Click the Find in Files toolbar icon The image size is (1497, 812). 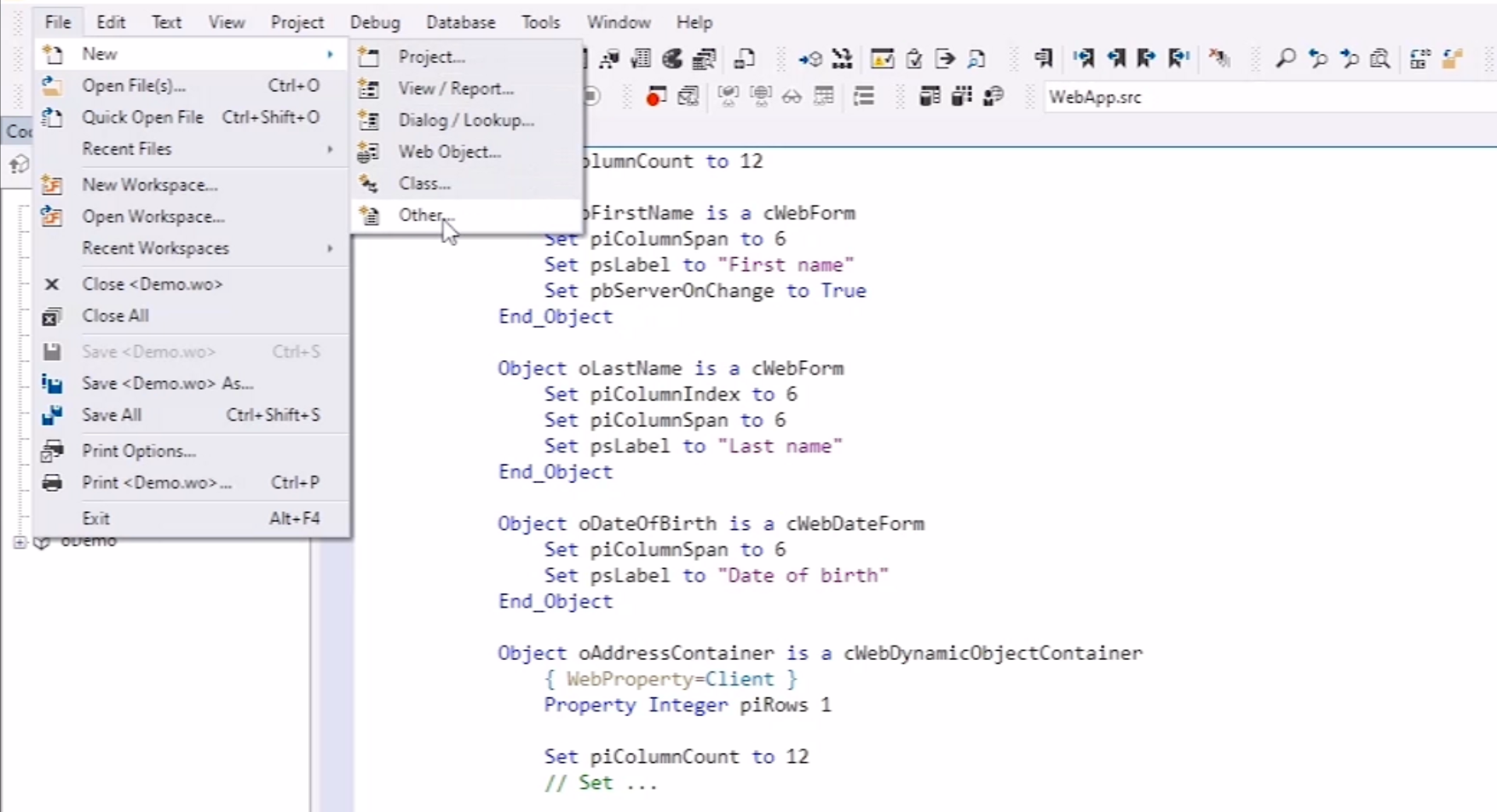[1380, 58]
